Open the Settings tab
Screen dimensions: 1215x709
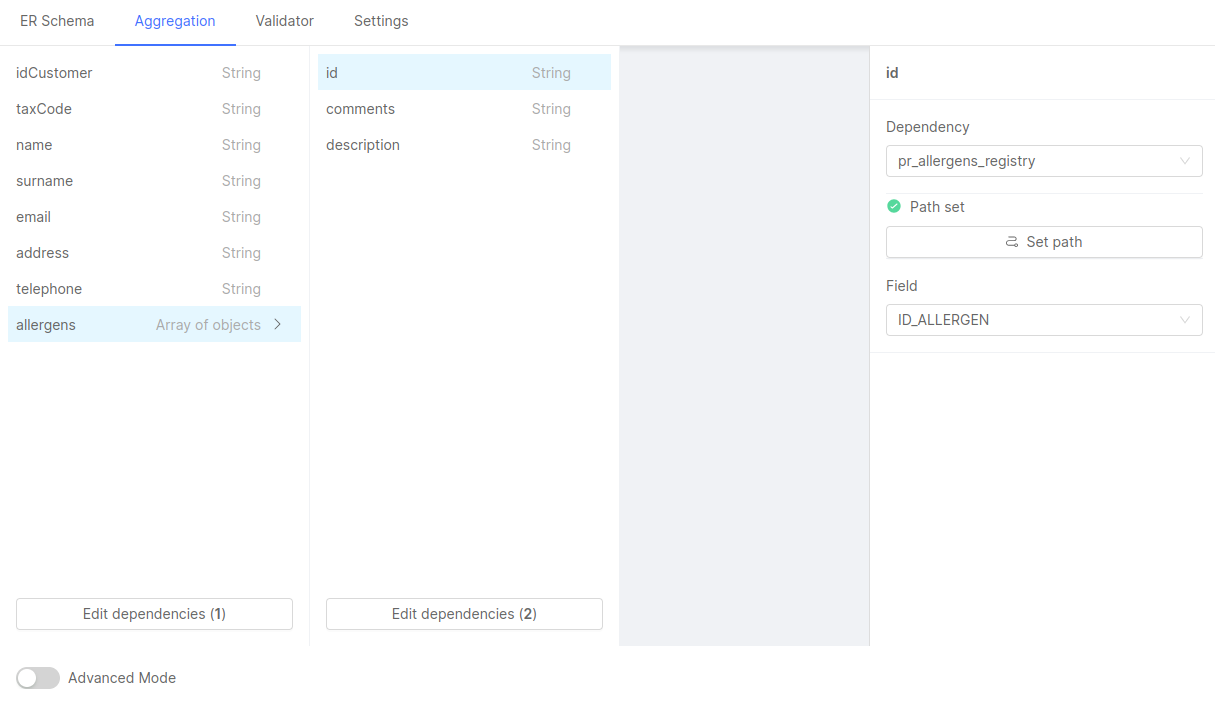(381, 21)
